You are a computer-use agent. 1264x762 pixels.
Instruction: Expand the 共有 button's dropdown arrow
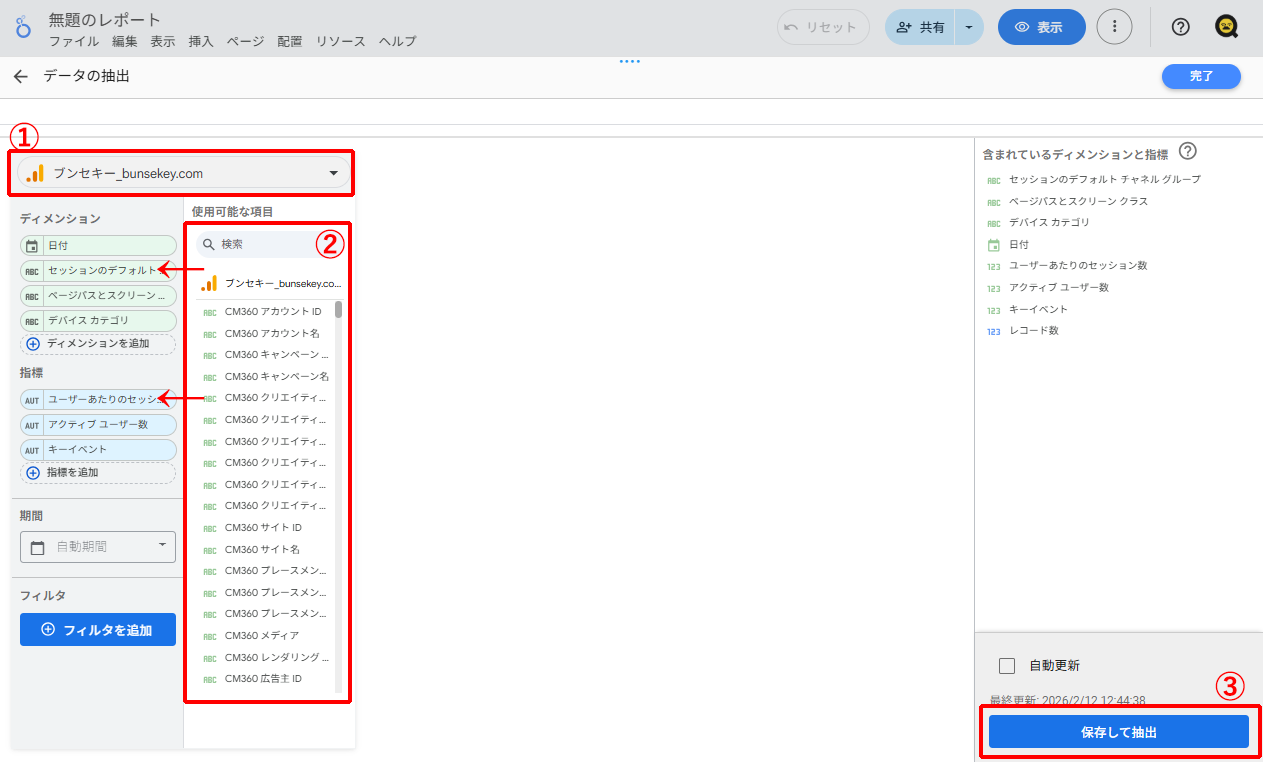[967, 27]
